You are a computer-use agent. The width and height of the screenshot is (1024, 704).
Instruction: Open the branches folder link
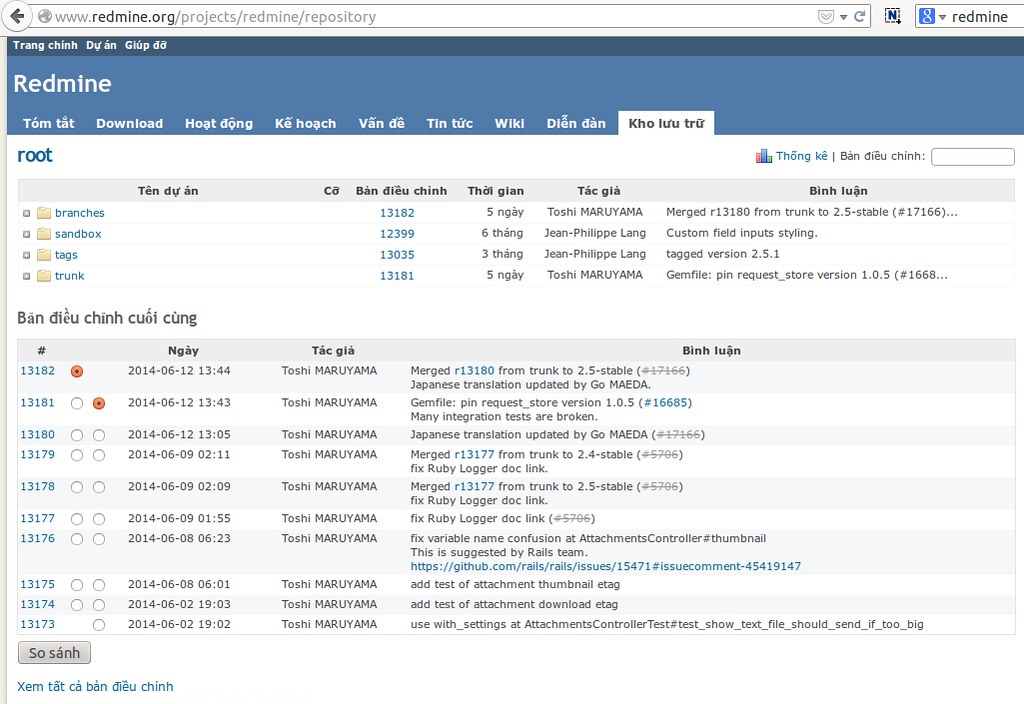[x=80, y=213]
